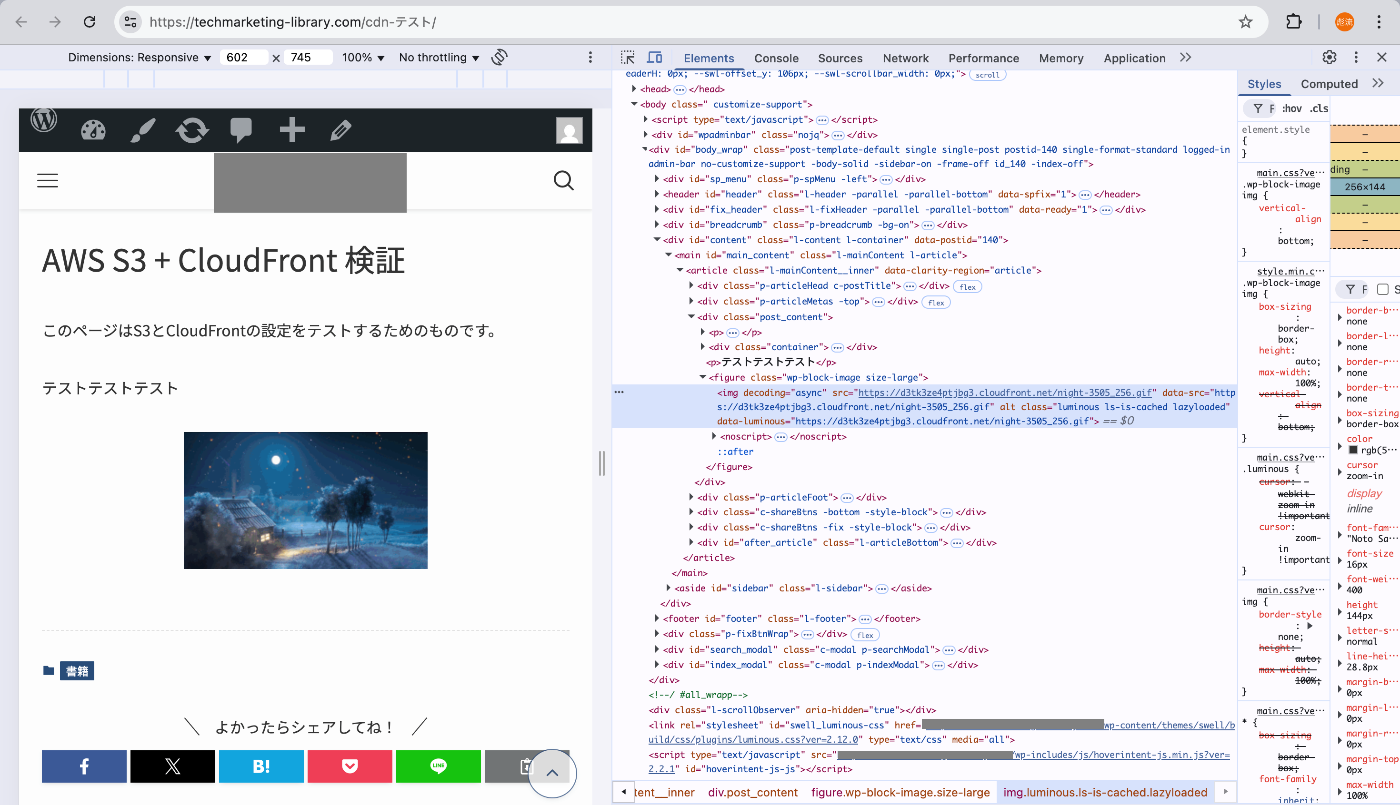The width and height of the screenshot is (1400, 805).
Task: Click the viewport width field showing 602
Action: click(244, 58)
